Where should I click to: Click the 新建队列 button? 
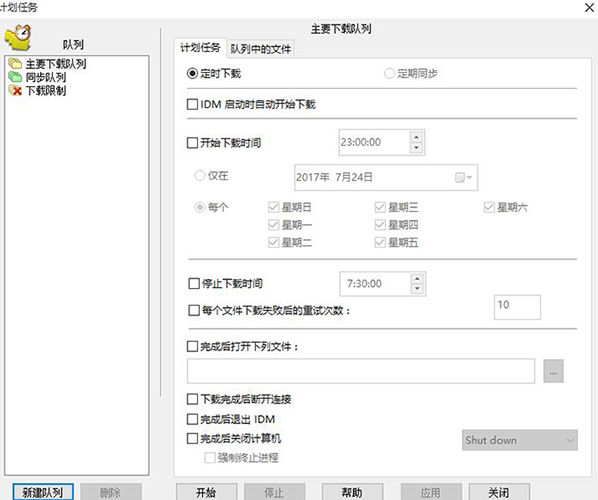coord(43,492)
